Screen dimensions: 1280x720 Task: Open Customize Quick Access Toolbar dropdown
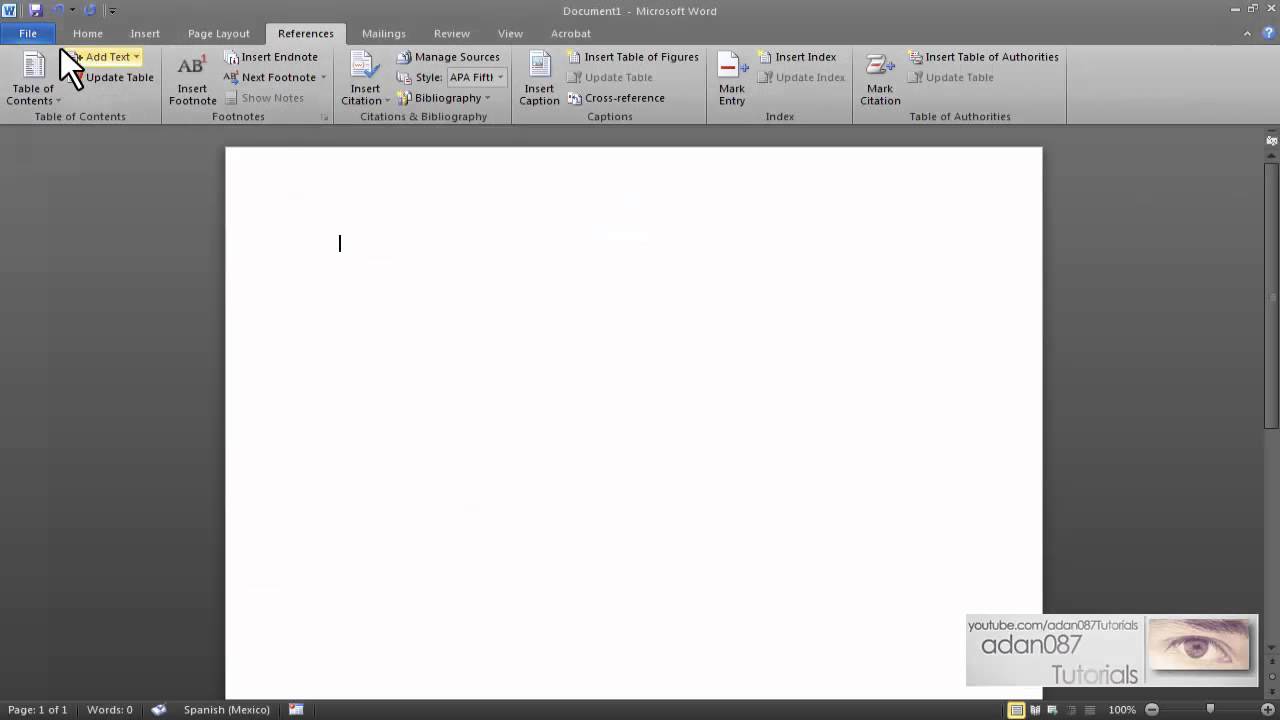[x=112, y=10]
